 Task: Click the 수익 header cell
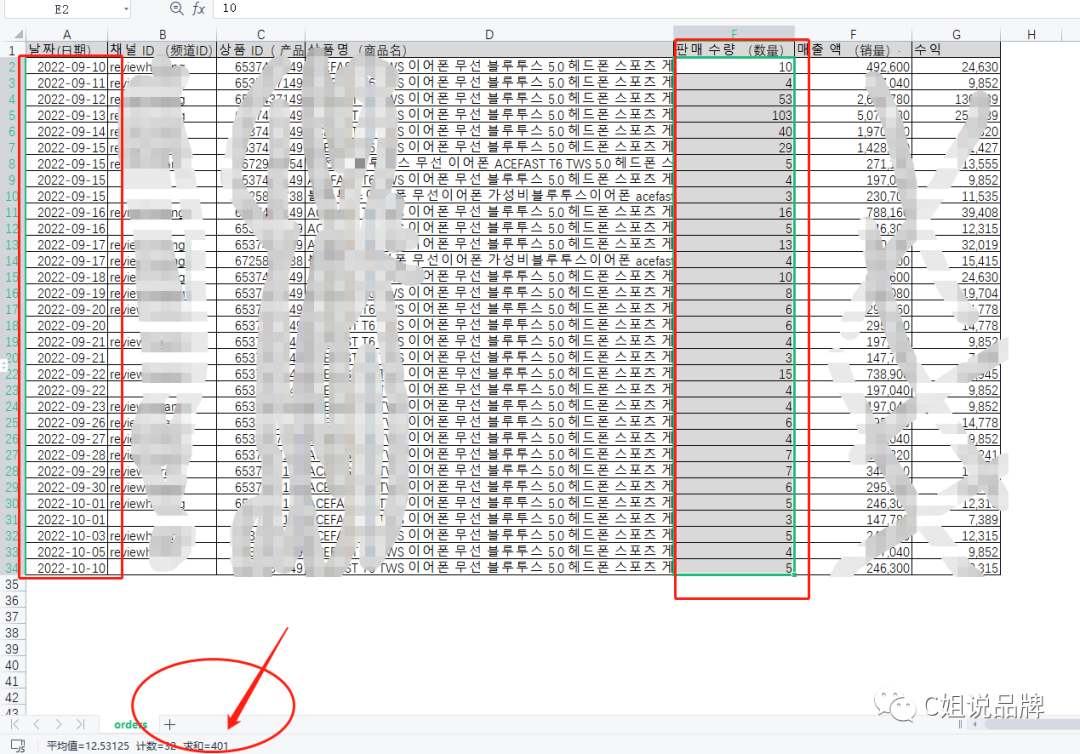tap(956, 50)
